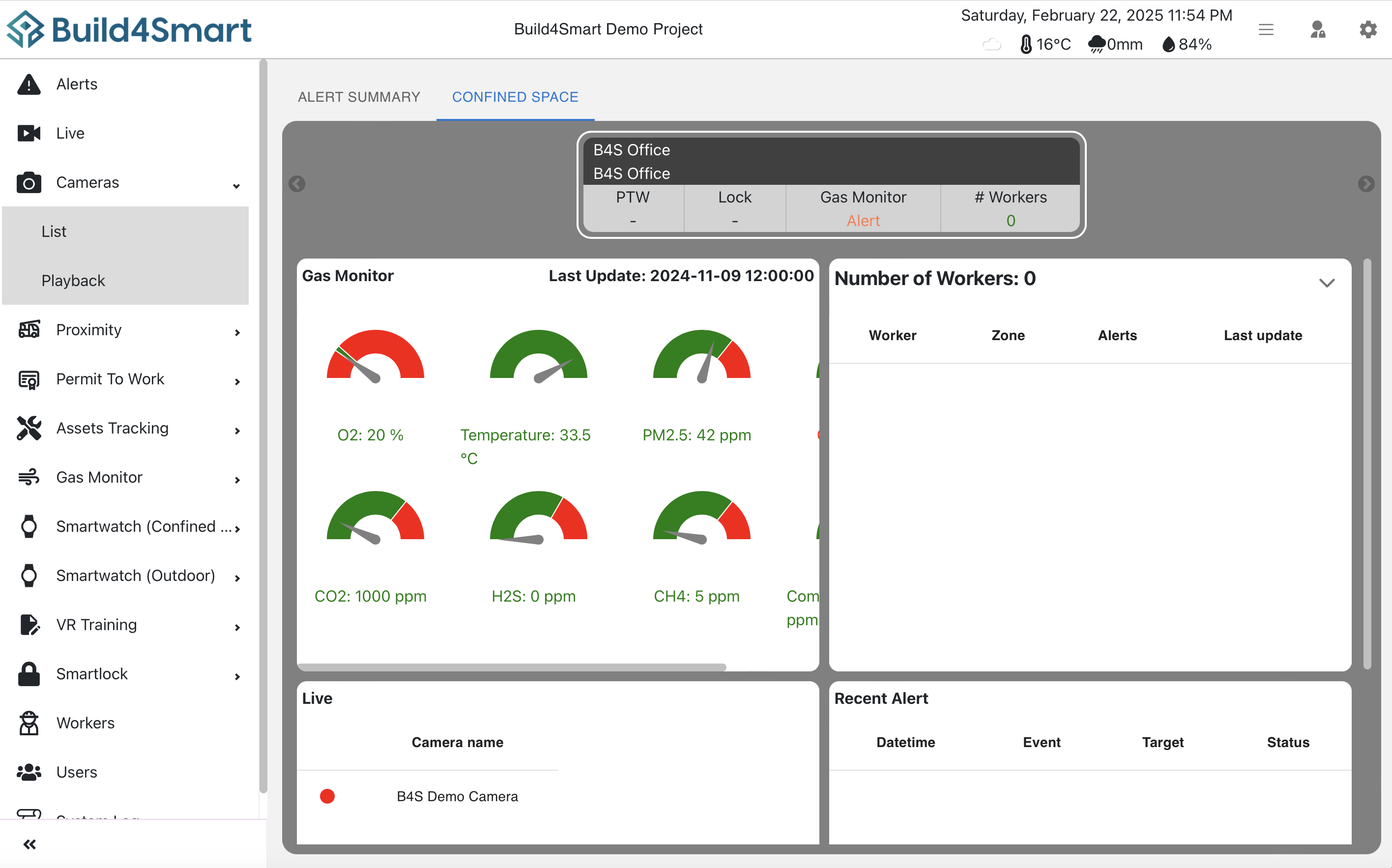This screenshot has width=1392, height=868.
Task: Collapse the Cameras submenu
Action: [236, 186]
